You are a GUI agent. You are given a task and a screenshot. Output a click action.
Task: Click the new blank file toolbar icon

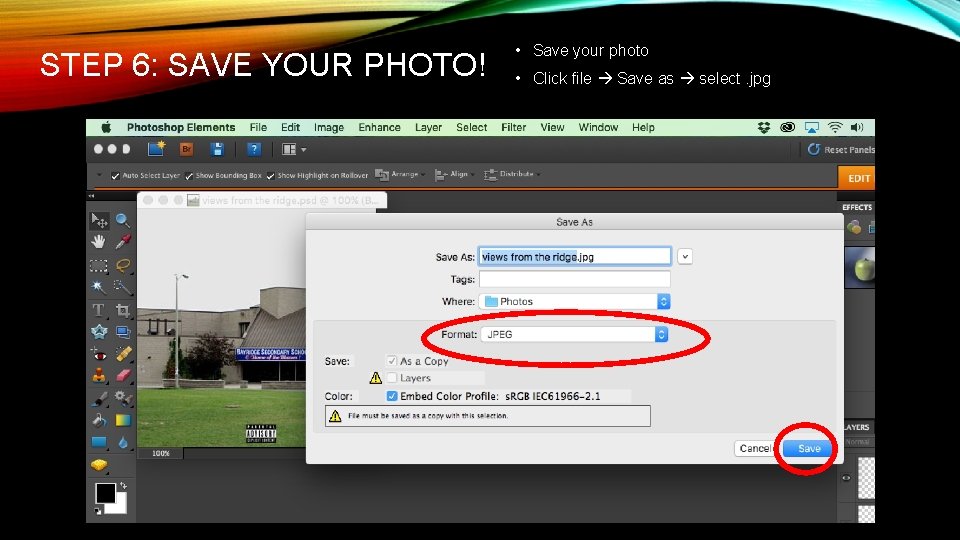point(156,149)
